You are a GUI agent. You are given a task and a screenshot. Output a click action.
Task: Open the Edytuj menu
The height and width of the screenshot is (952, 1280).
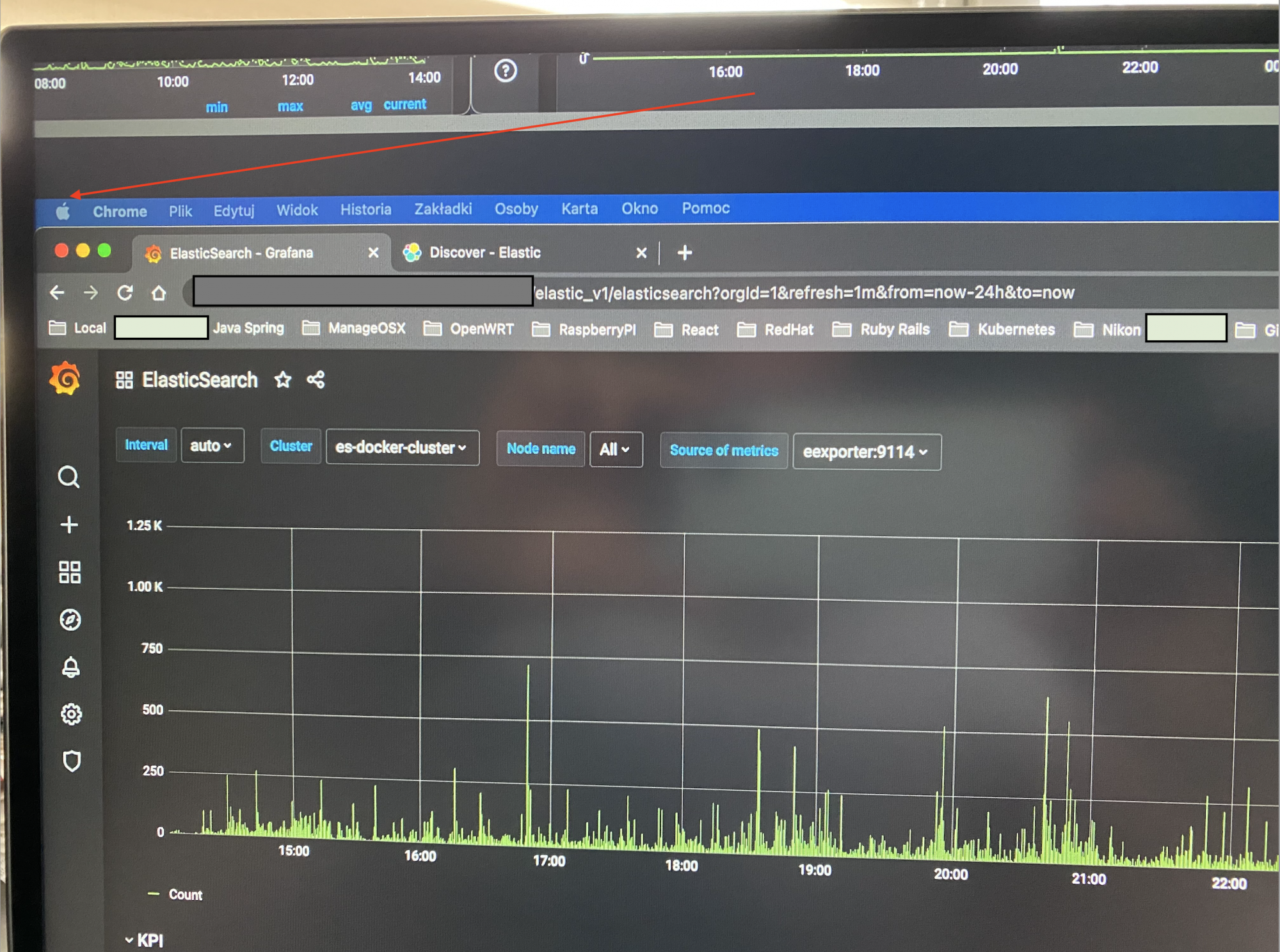point(234,210)
